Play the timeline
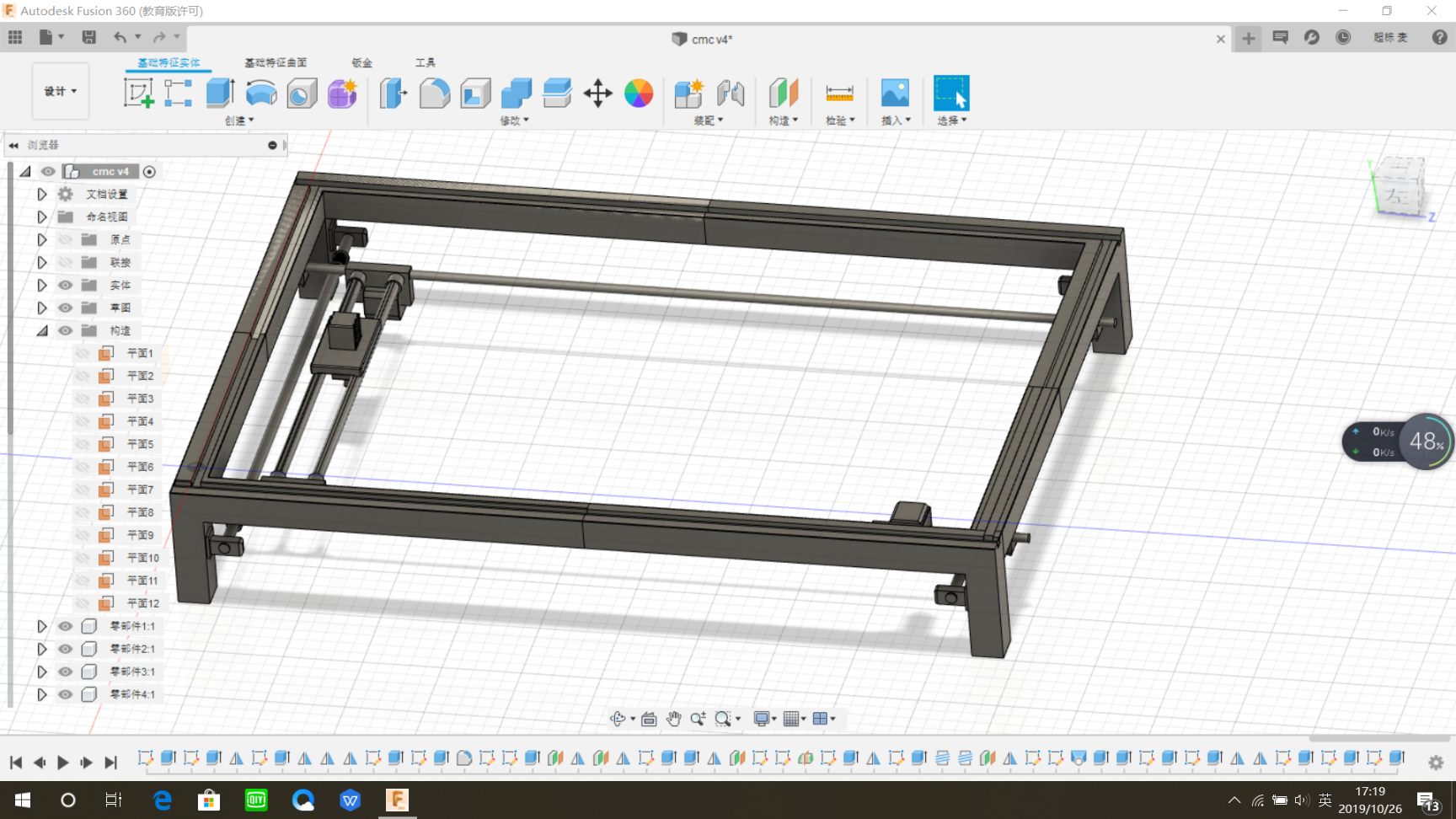The height and width of the screenshot is (819, 1456). coord(62,763)
